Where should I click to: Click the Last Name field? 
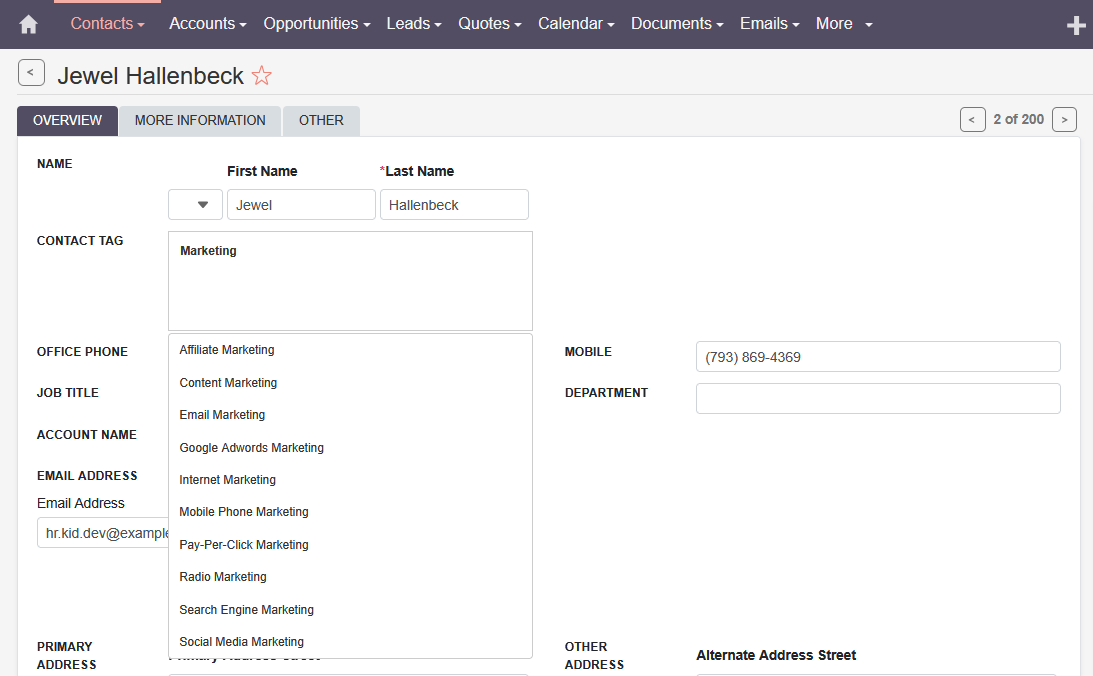tap(454, 205)
